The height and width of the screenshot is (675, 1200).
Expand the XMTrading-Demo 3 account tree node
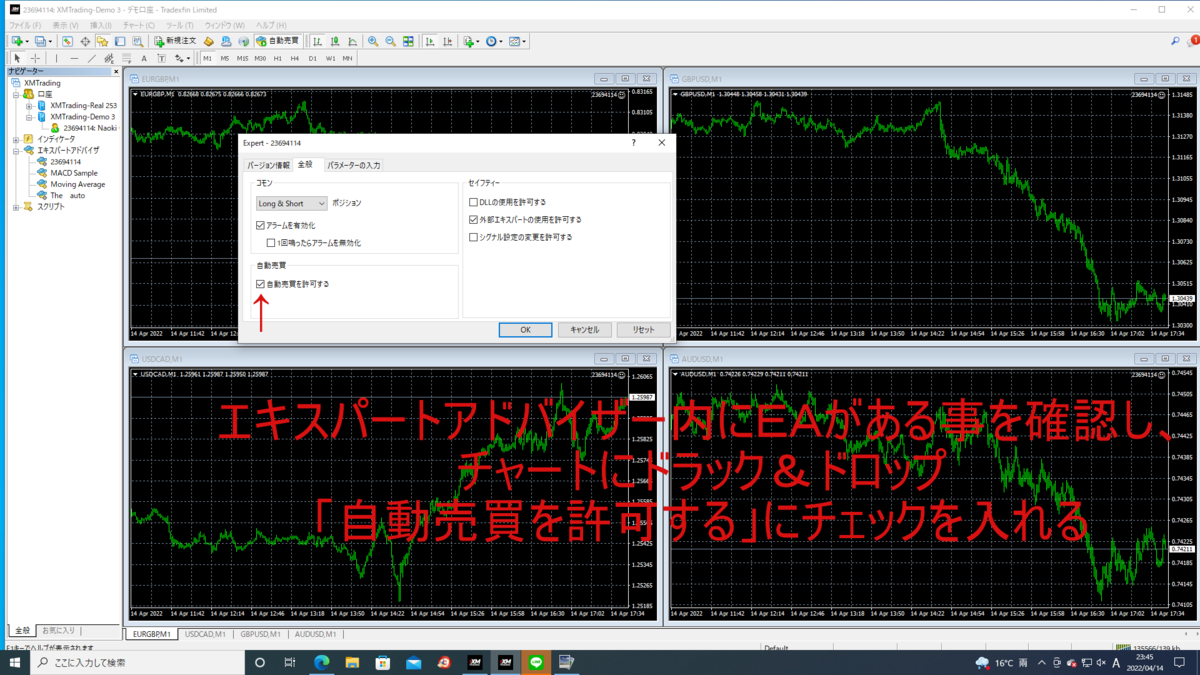[29, 117]
